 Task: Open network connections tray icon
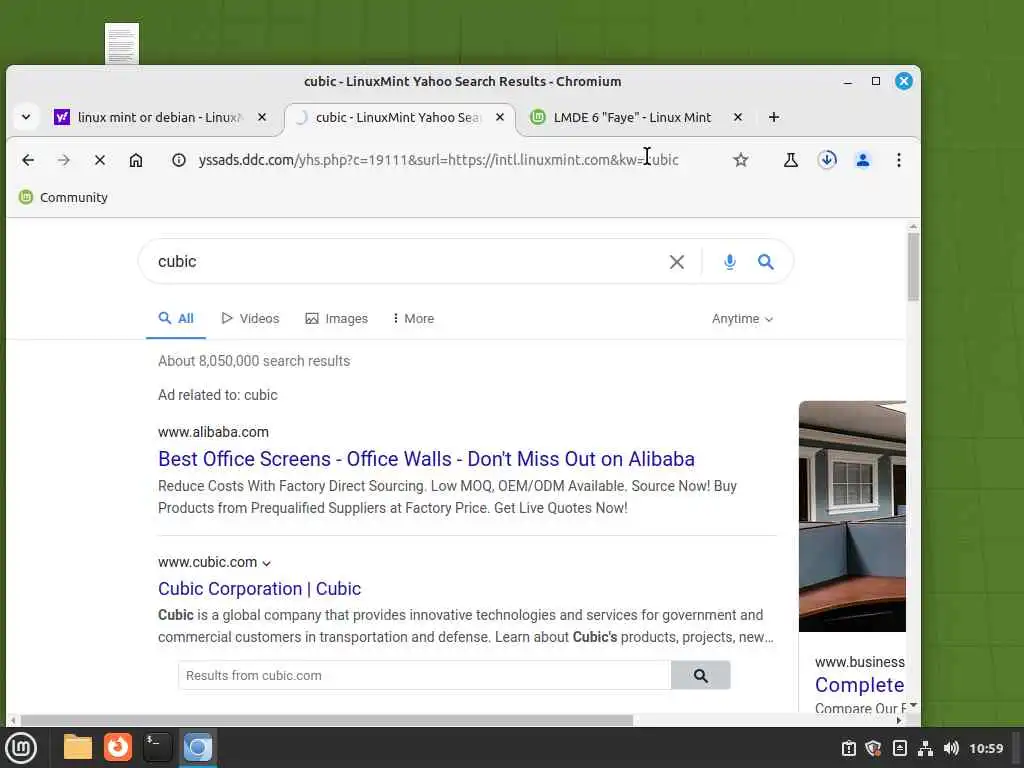pyautogui.click(x=925, y=748)
